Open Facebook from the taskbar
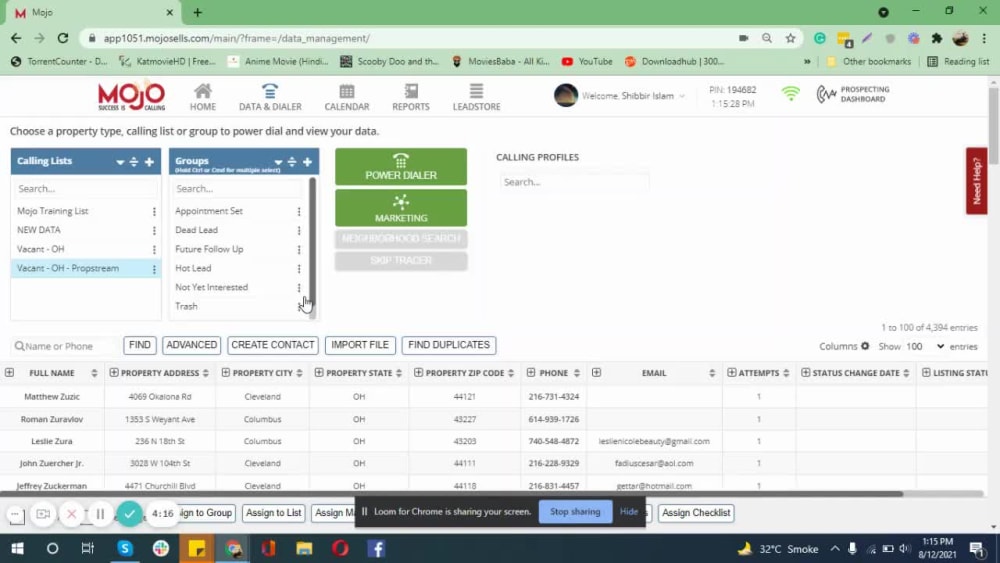The image size is (1000, 563). tap(376, 548)
